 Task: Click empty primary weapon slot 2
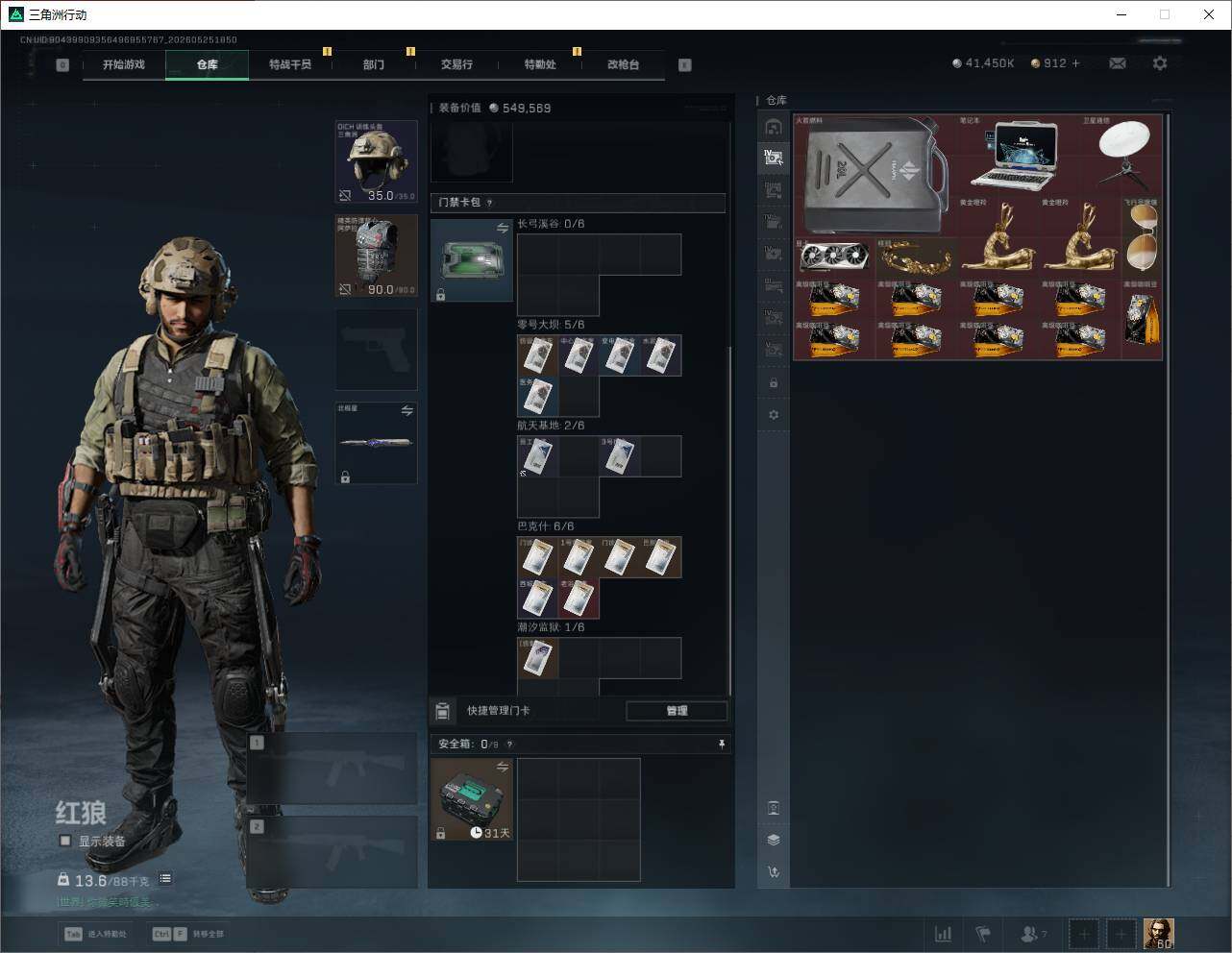point(333,852)
